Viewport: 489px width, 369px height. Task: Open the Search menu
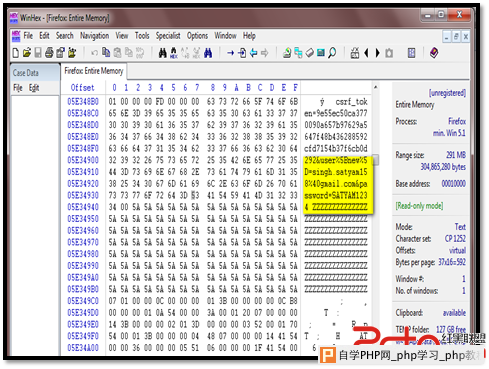[64, 36]
